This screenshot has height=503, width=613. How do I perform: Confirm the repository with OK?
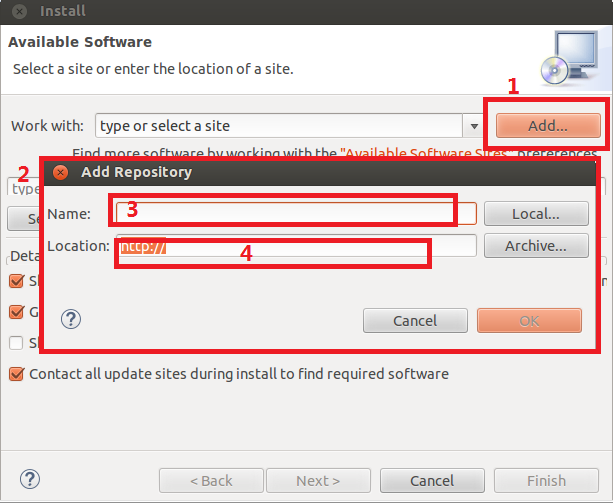(529, 320)
